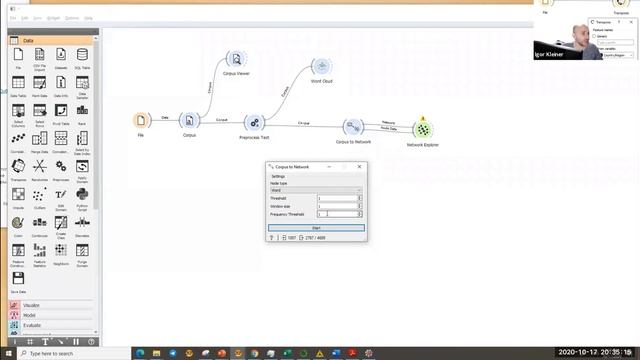Screen dimensions: 640x360
Task: Click the arrow annotation tool
Action: (x=60, y=342)
